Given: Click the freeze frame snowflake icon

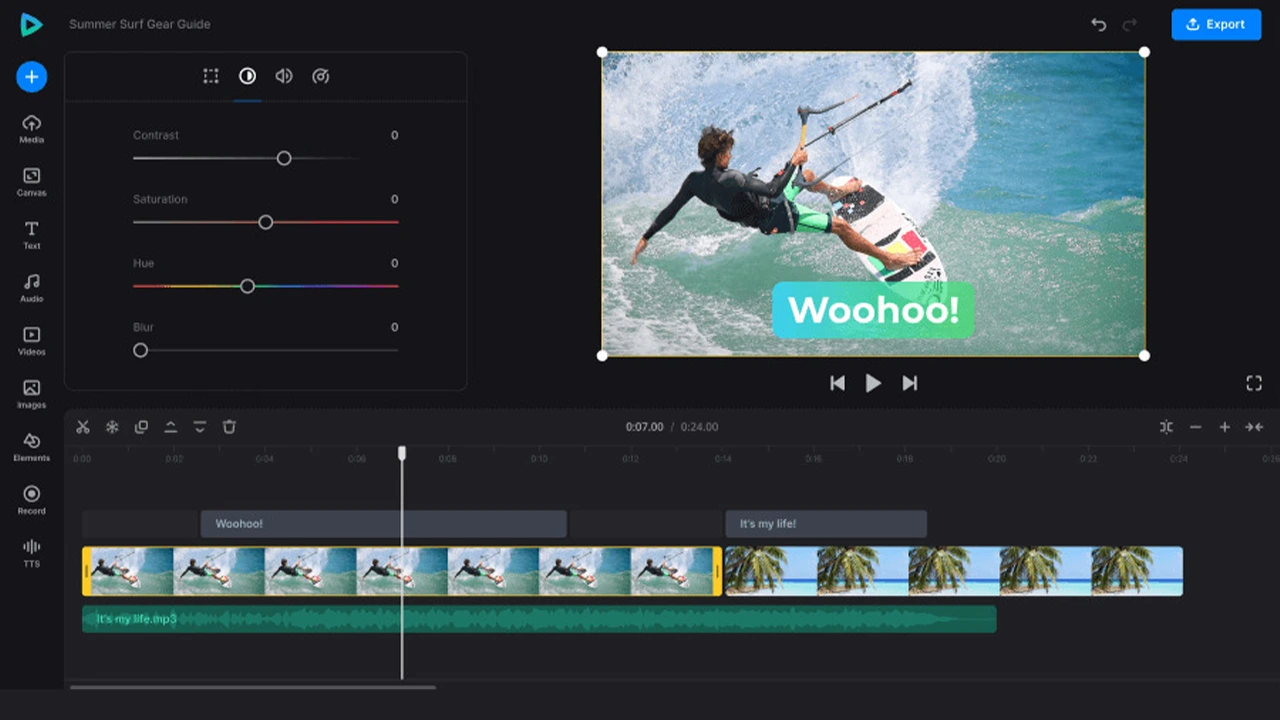Looking at the screenshot, I should pyautogui.click(x=112, y=427).
